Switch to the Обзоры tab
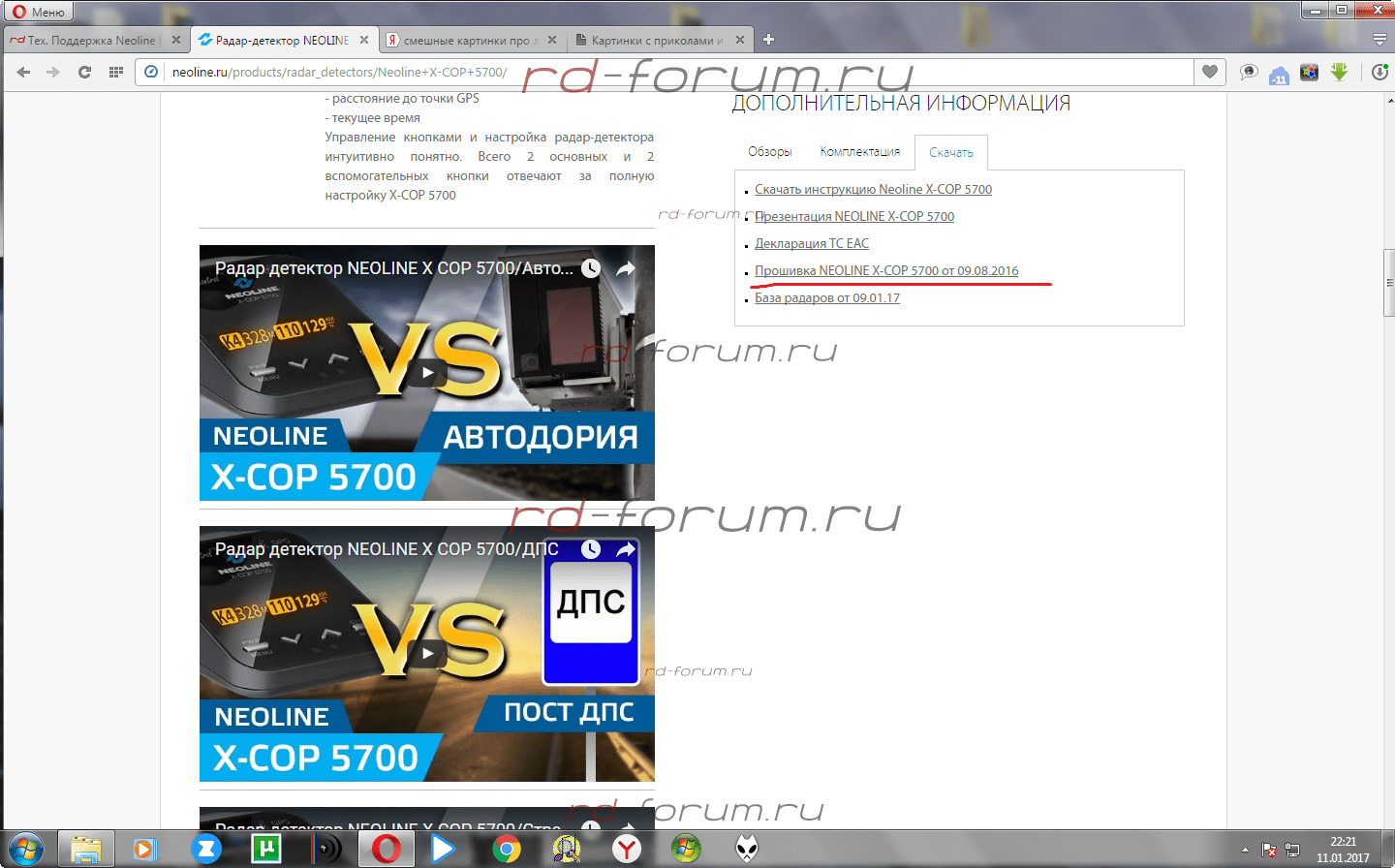Screen dimensions: 1395x868 coord(769,152)
